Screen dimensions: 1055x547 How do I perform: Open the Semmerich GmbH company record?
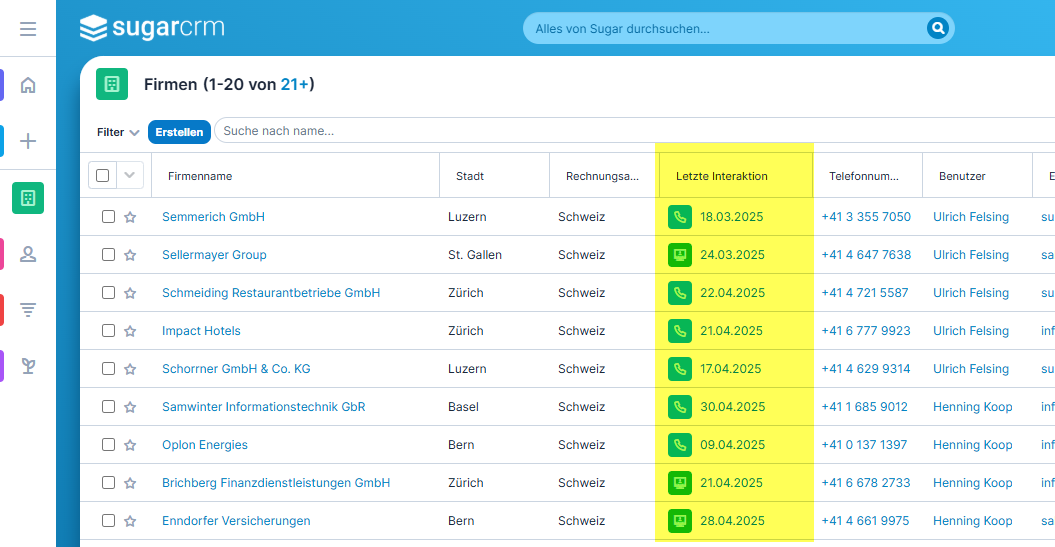pyautogui.click(x=213, y=217)
